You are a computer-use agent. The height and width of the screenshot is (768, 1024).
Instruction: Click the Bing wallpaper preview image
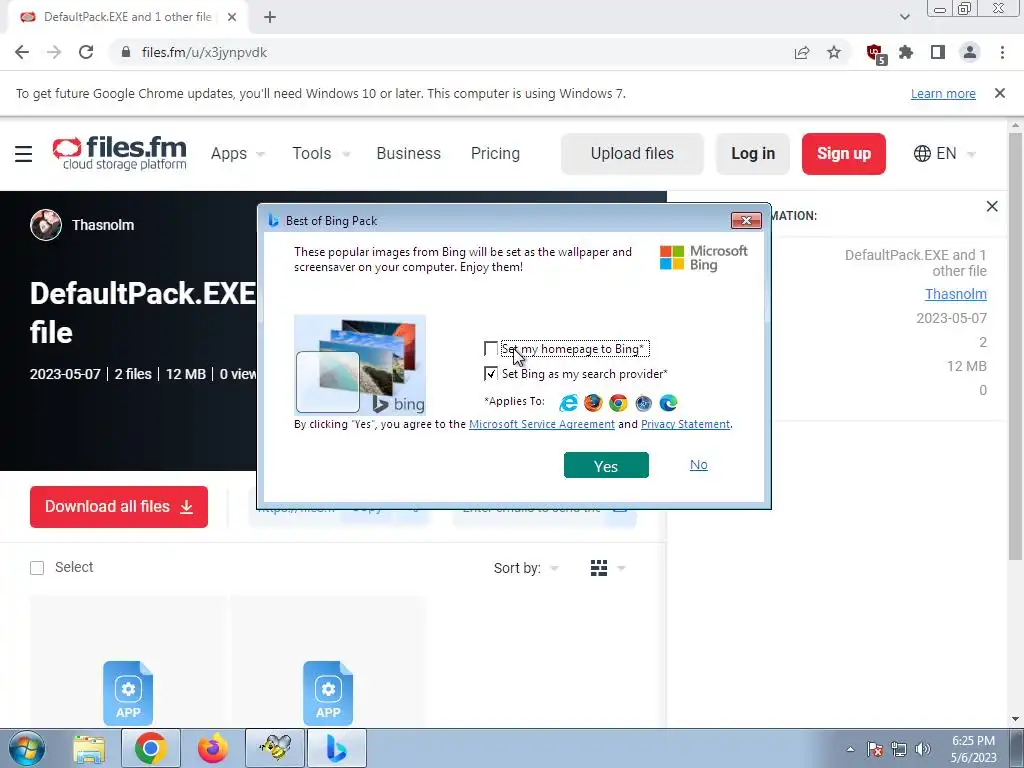tap(360, 365)
